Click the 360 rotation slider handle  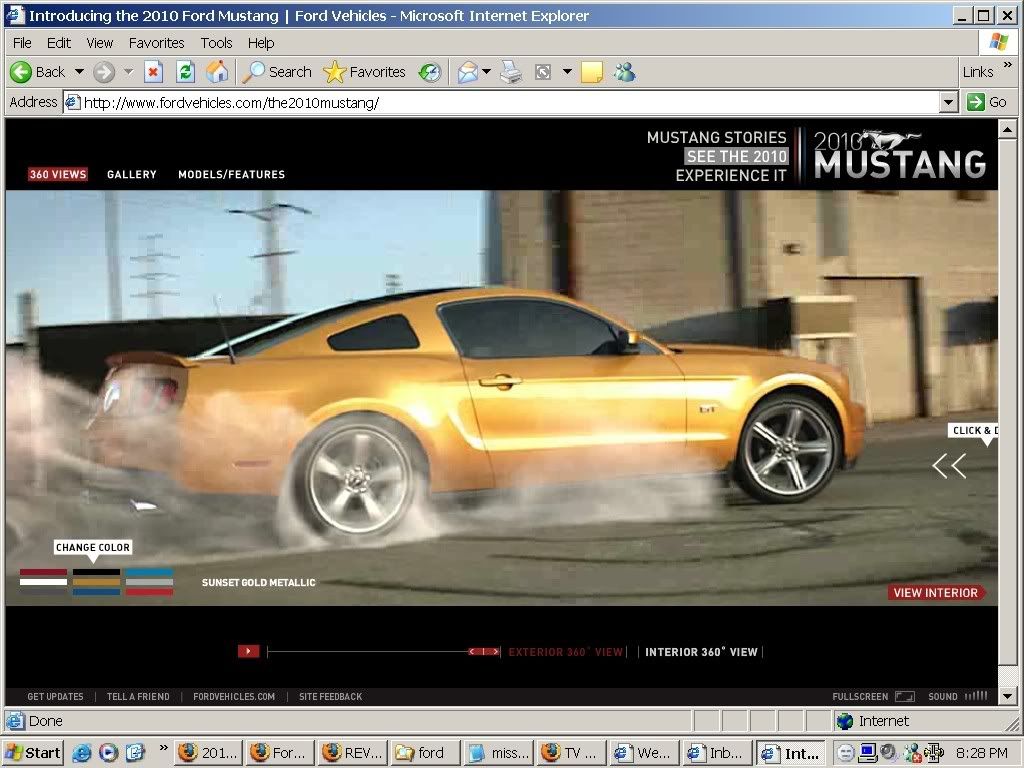[x=485, y=651]
